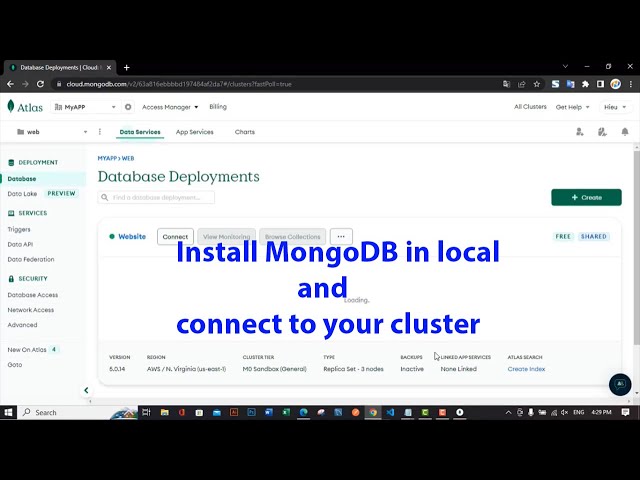Open alerts bell icon

[x=625, y=132]
